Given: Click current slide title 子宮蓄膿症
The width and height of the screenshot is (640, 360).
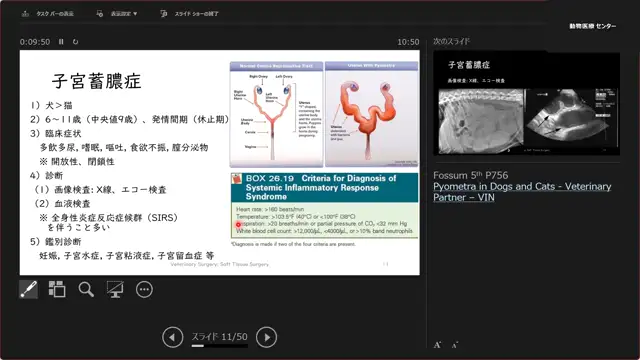Looking at the screenshot, I should (x=96, y=81).
